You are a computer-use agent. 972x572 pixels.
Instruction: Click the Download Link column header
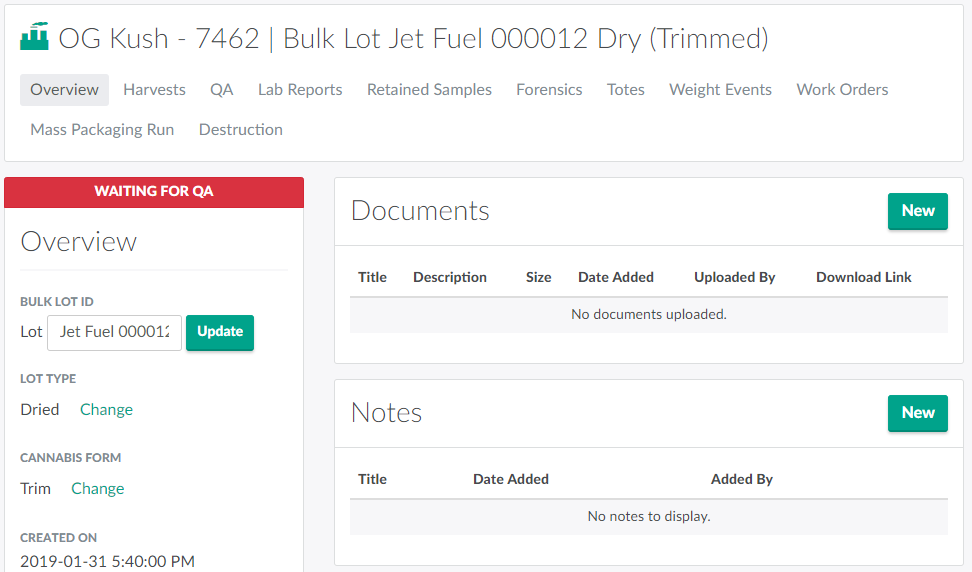tap(863, 277)
